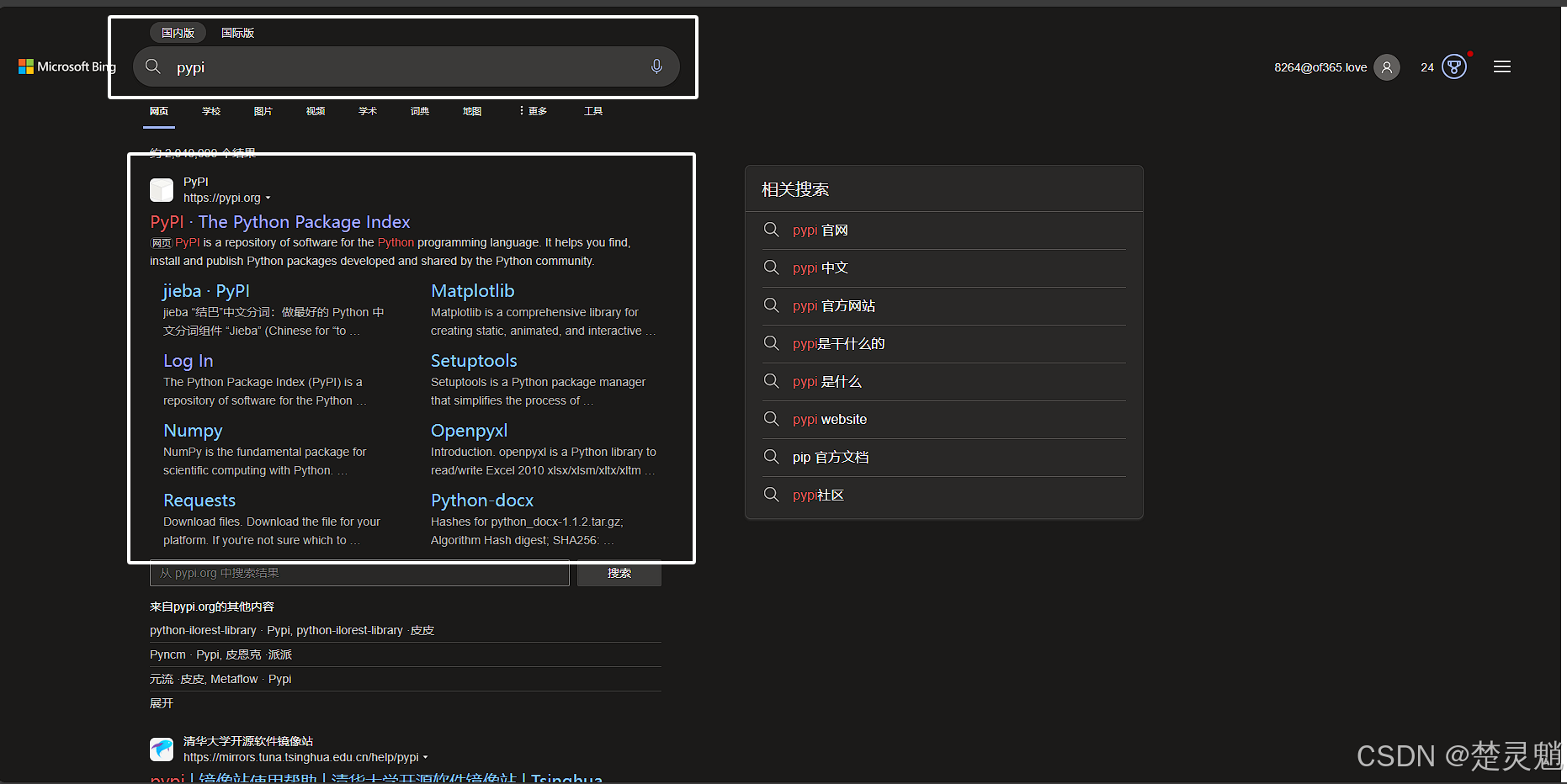Click the Microsoft Bing logo

66,66
